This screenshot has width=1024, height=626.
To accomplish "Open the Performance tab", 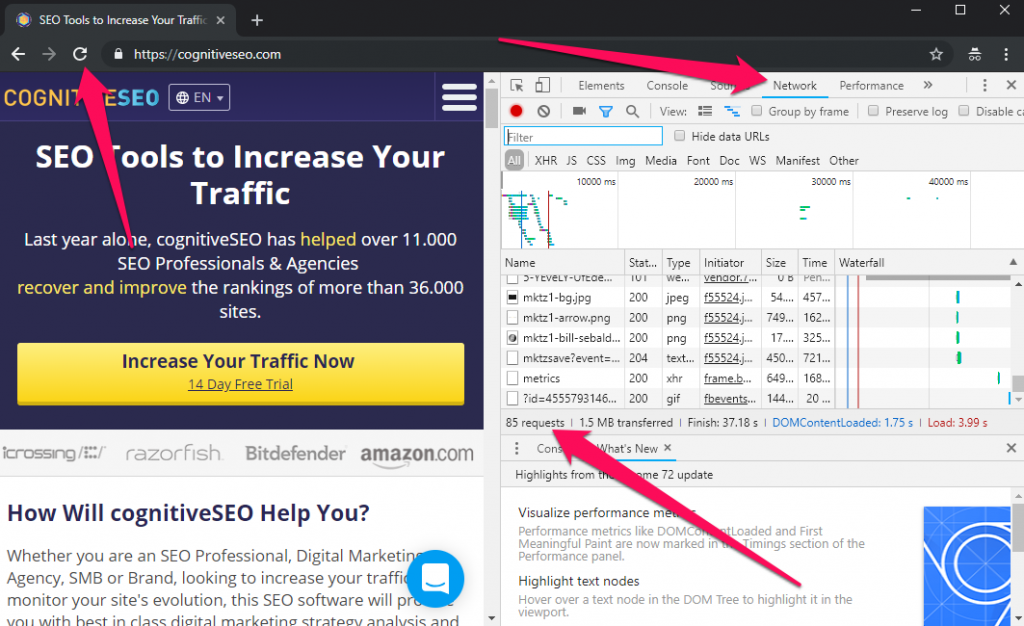I will (871, 86).
